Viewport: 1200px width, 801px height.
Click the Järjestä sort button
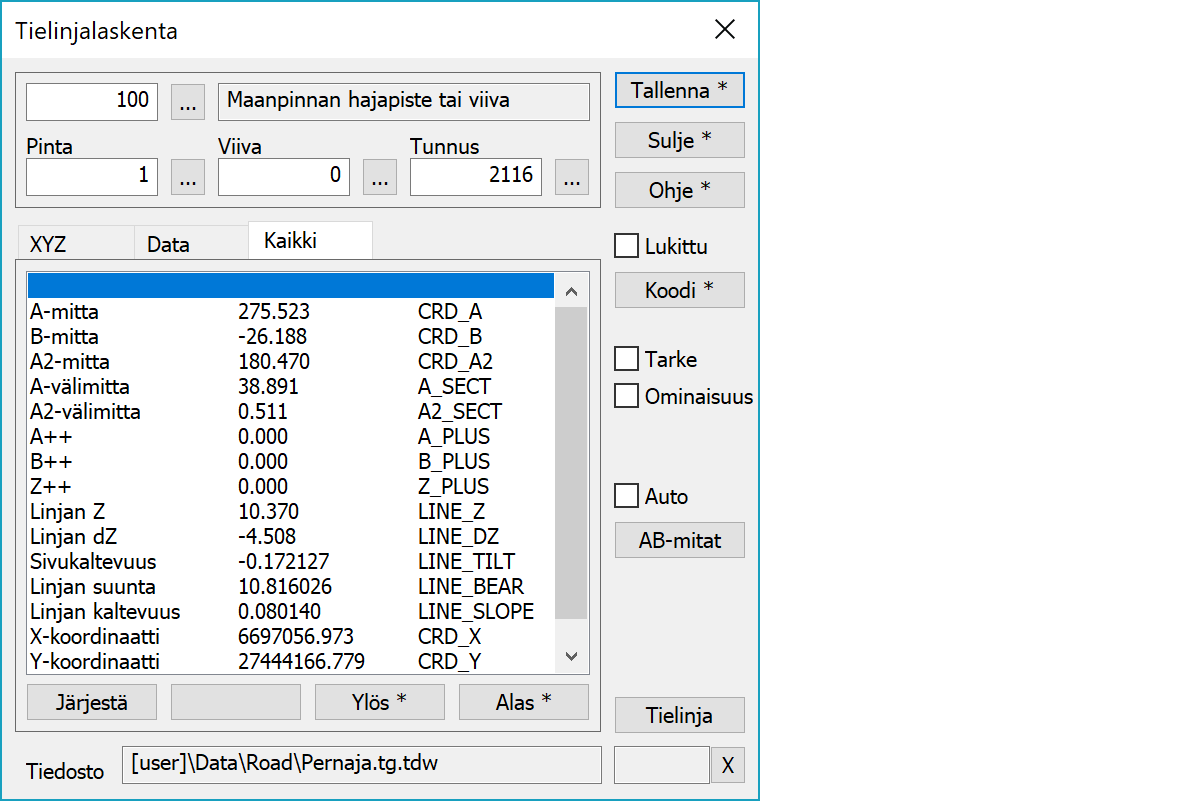(92, 702)
